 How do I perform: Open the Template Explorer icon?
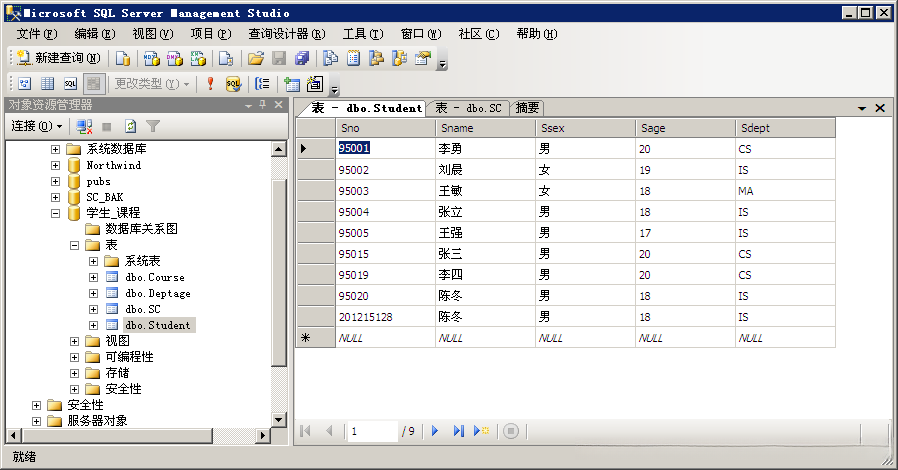coord(399,58)
